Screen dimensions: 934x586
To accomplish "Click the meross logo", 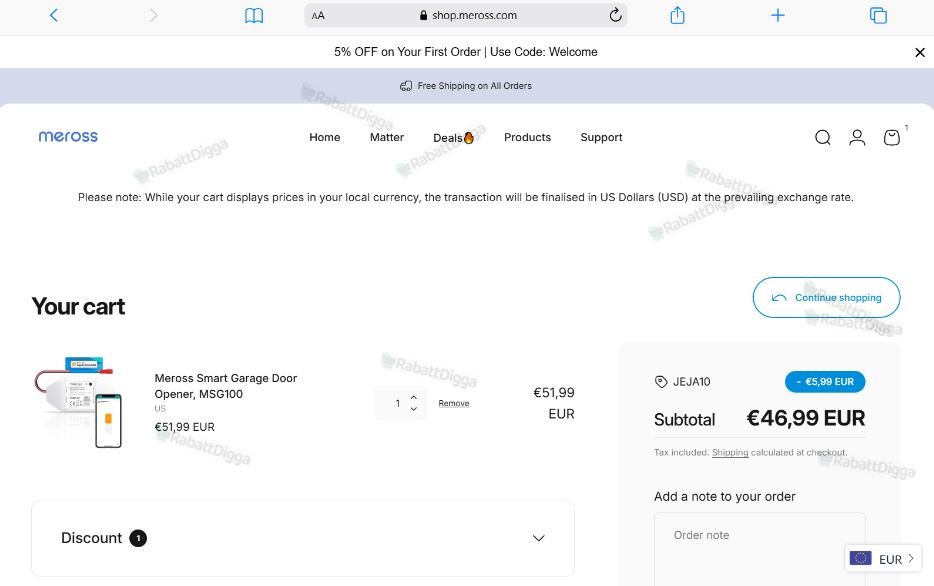I will point(68,136).
